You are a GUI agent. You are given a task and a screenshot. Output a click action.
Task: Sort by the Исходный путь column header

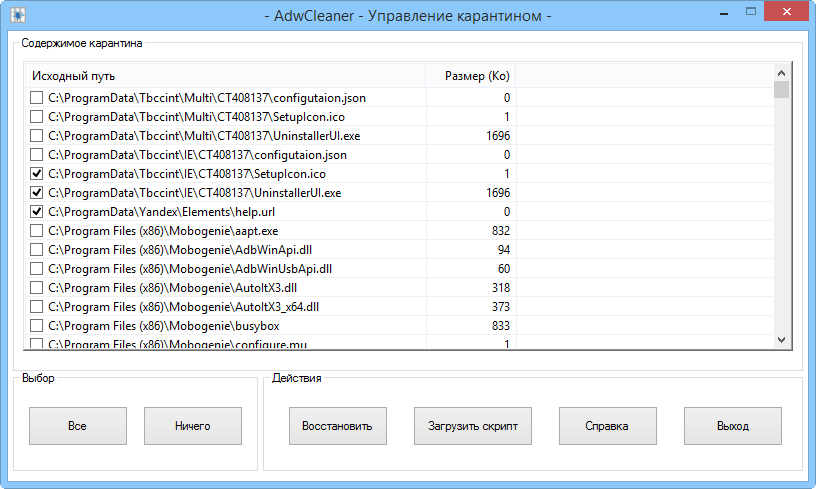[225, 76]
